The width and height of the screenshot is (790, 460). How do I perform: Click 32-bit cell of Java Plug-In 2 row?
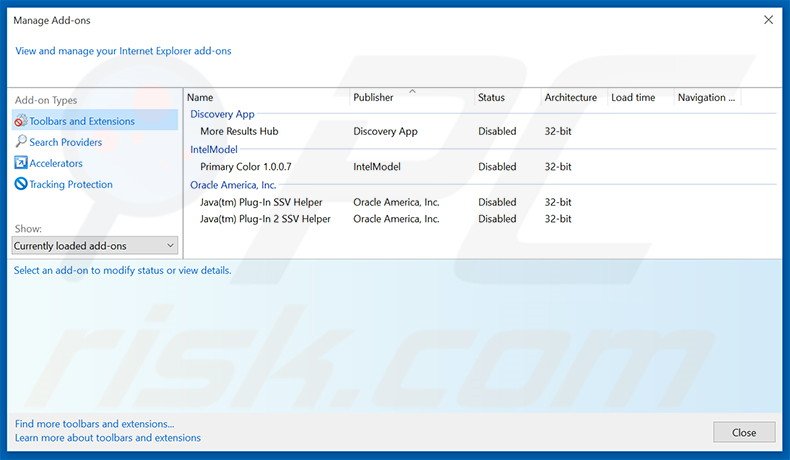coord(558,219)
